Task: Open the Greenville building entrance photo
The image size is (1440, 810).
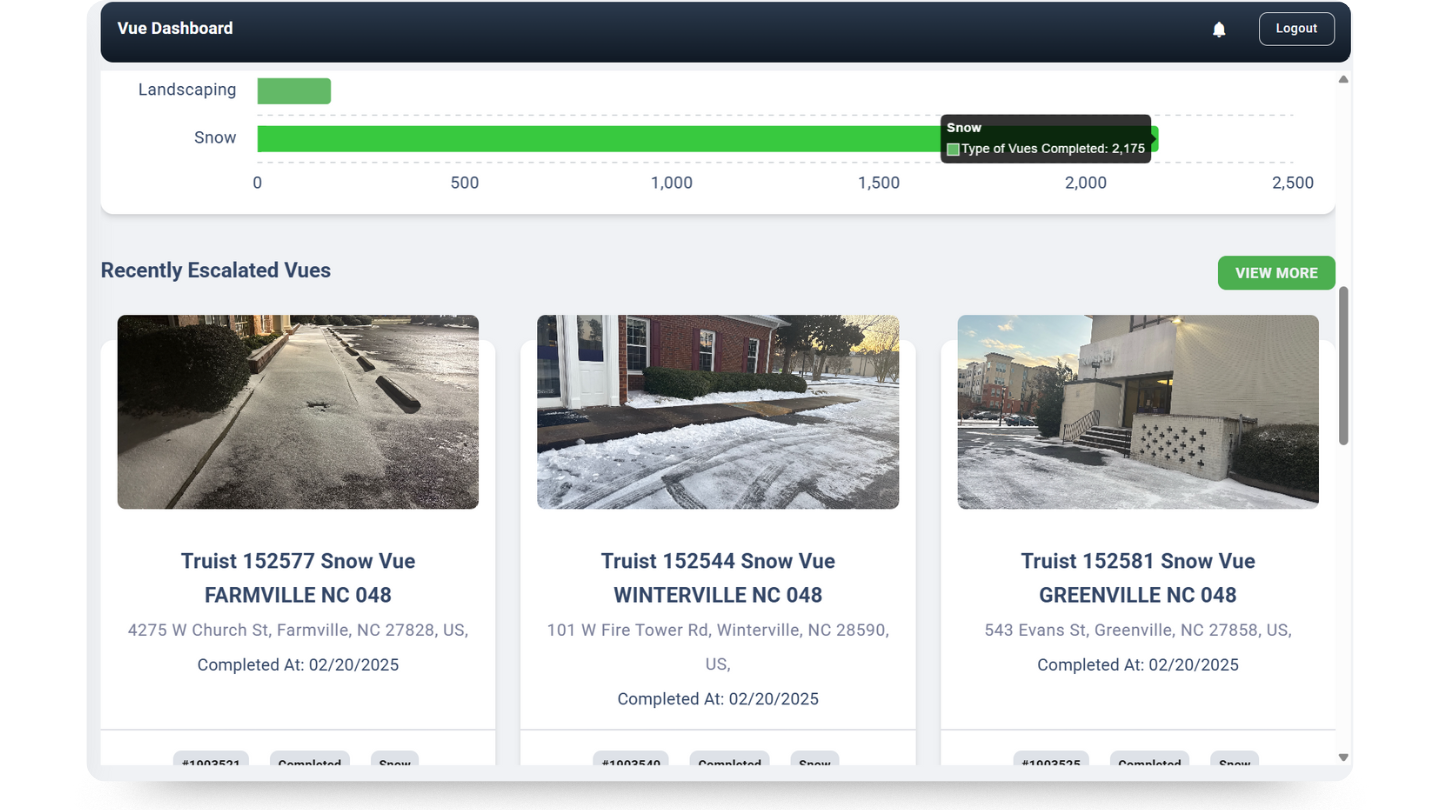Action: coord(1138,412)
